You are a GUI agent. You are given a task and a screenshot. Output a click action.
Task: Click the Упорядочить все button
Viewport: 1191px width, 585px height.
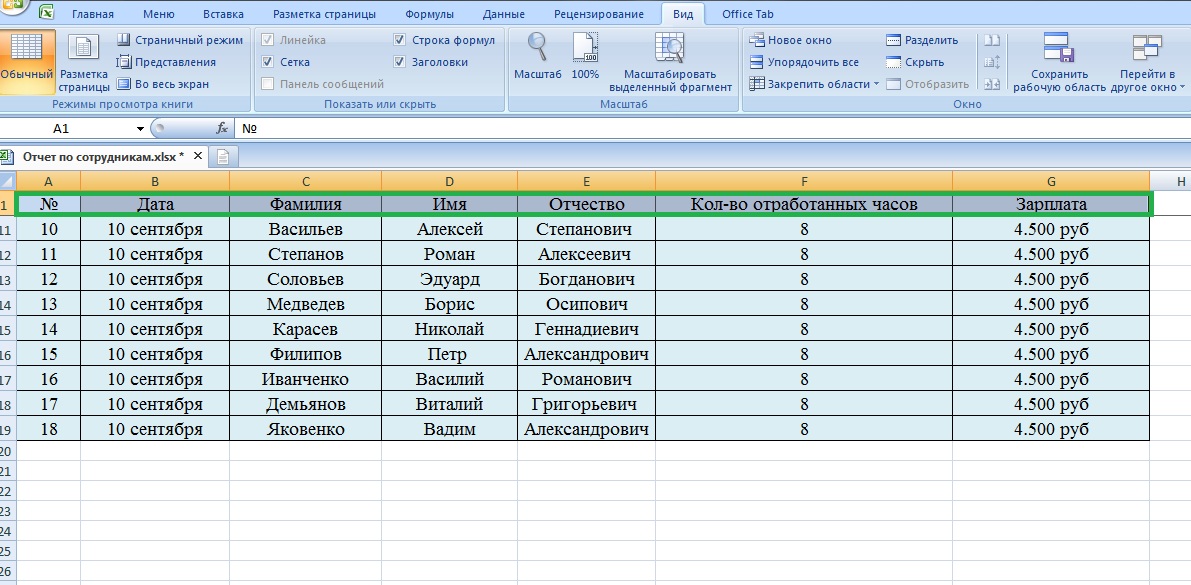[x=804, y=62]
